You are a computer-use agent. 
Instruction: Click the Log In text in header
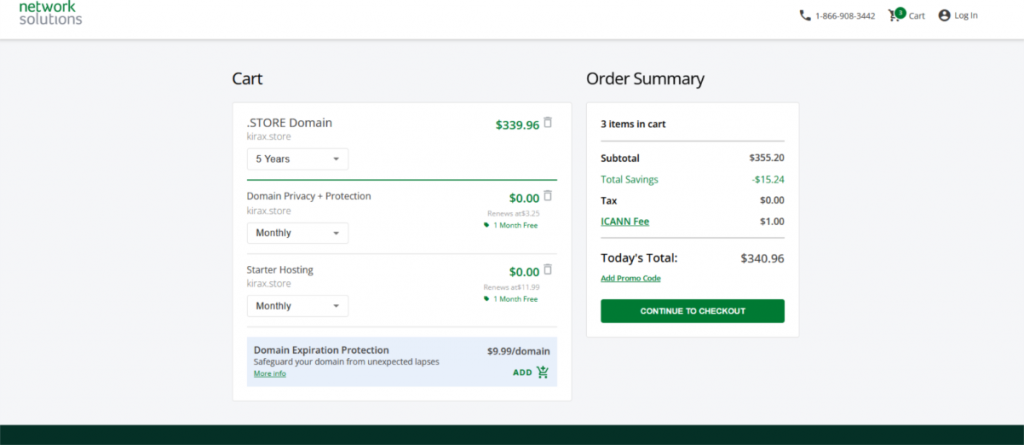(966, 16)
